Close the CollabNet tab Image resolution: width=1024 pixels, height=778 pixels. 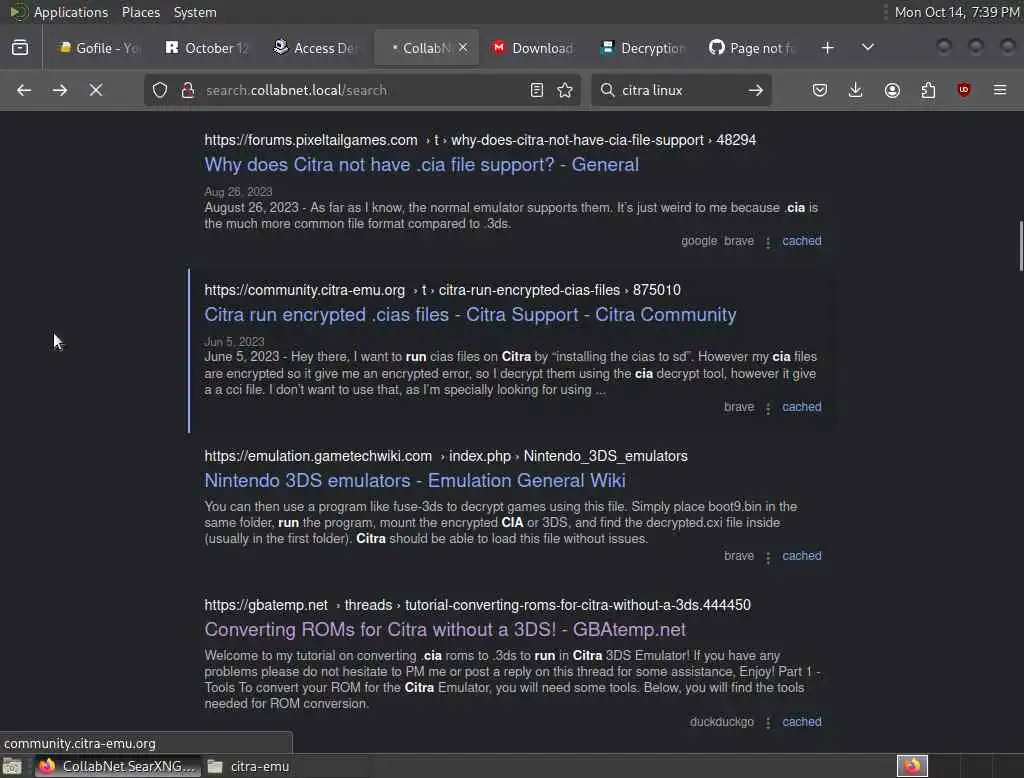[x=463, y=48]
